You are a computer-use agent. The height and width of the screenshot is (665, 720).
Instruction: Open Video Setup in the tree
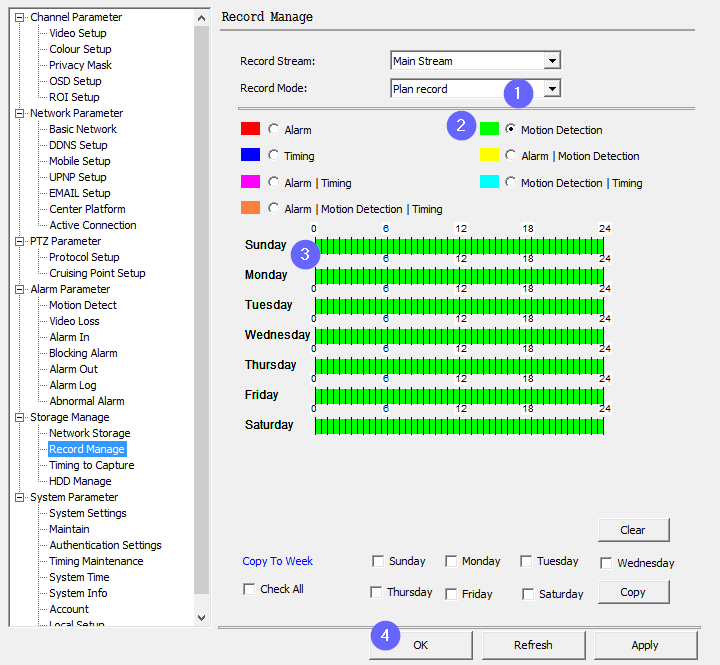click(x=78, y=33)
